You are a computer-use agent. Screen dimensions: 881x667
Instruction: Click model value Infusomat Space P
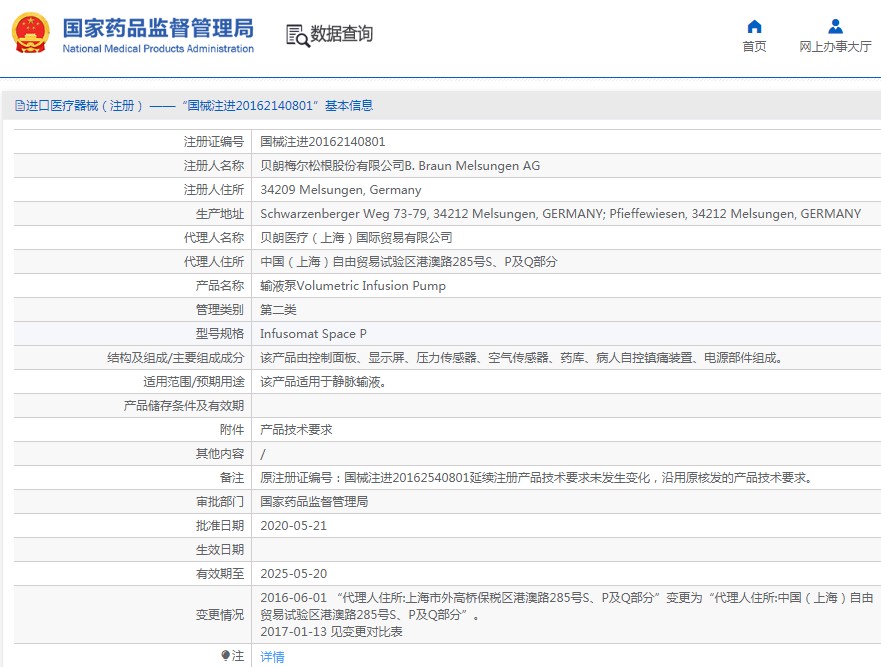313,334
